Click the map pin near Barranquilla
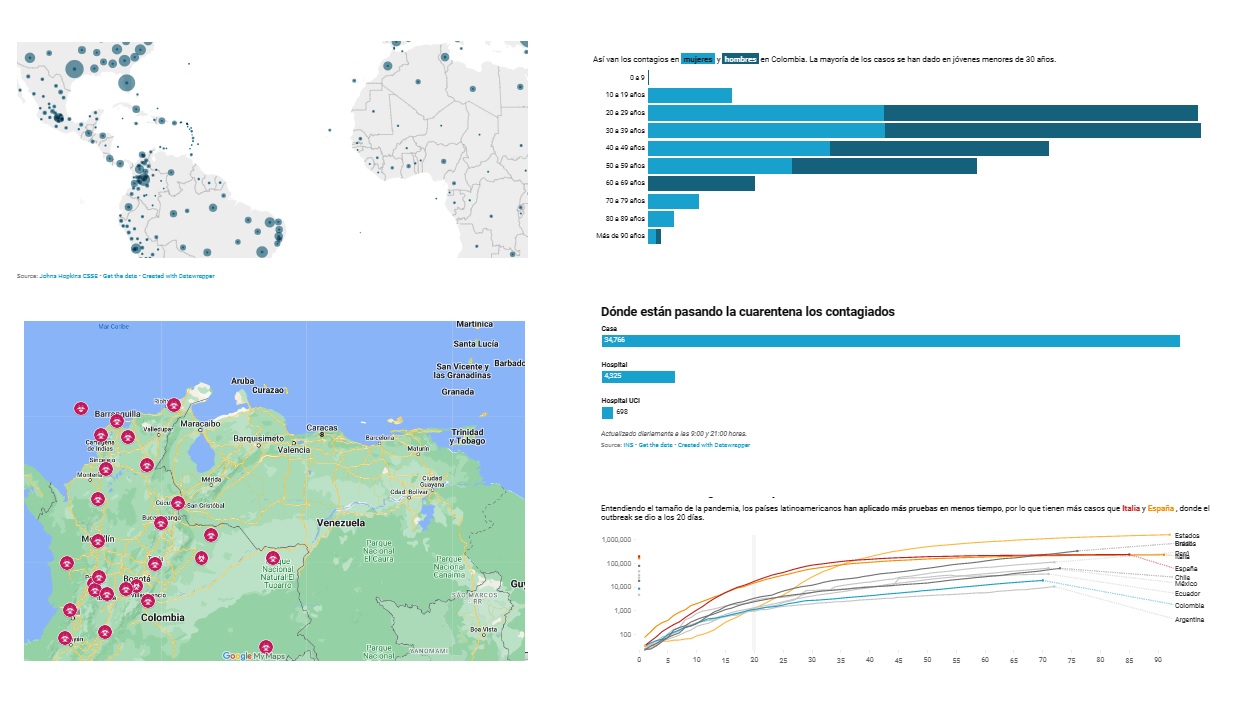This screenshot has width=1252, height=720. click(x=117, y=422)
